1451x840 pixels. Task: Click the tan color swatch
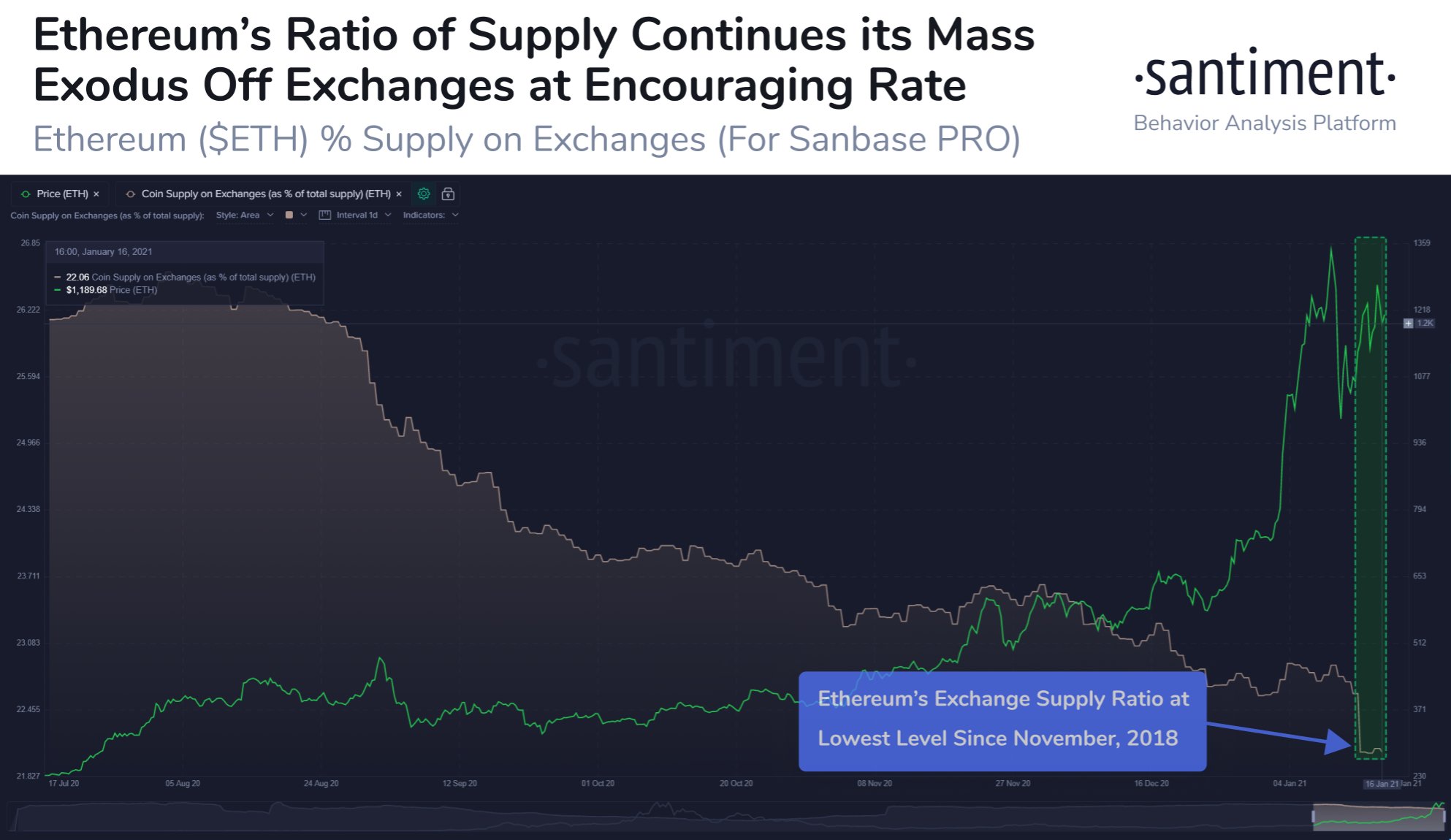tap(289, 215)
